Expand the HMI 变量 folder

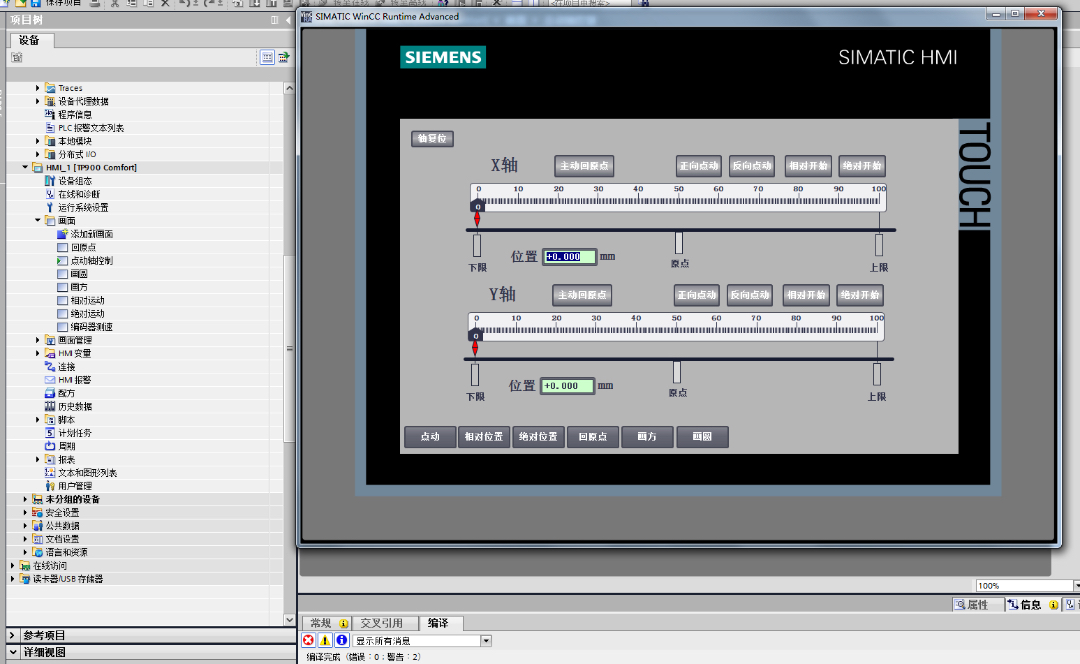38,353
